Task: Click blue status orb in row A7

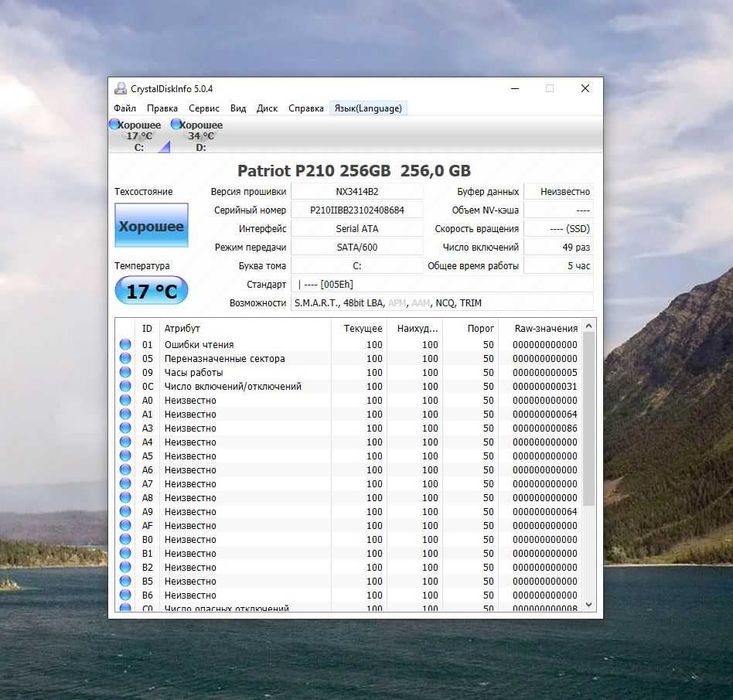Action: pos(125,484)
